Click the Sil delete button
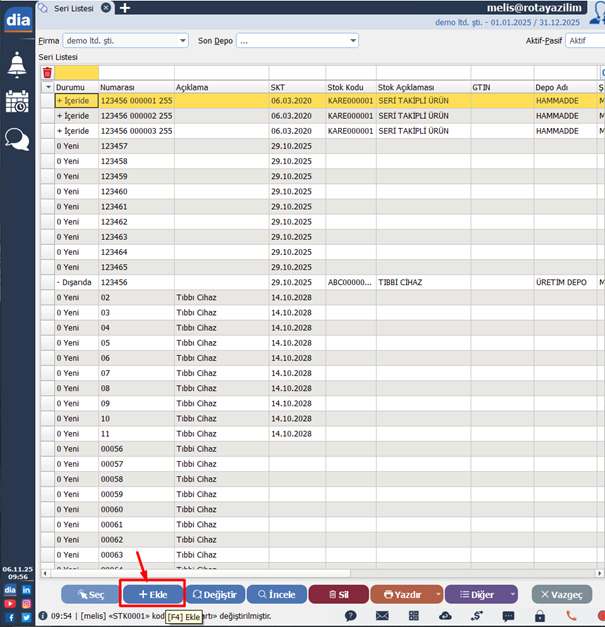The width and height of the screenshot is (605, 627). pyautogui.click(x=338, y=594)
